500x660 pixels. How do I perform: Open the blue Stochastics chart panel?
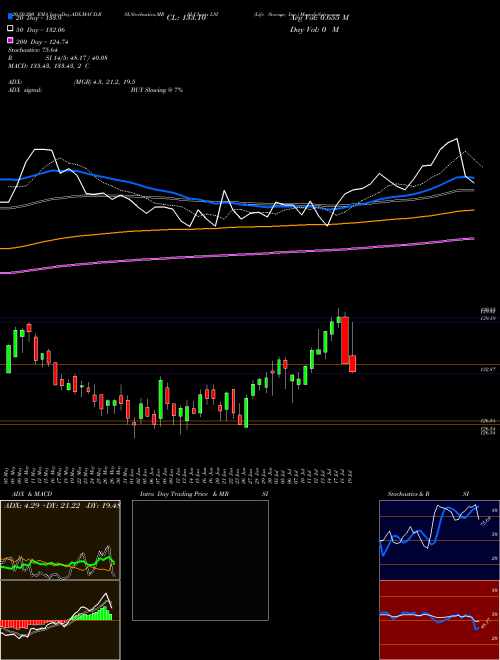tap(439, 540)
